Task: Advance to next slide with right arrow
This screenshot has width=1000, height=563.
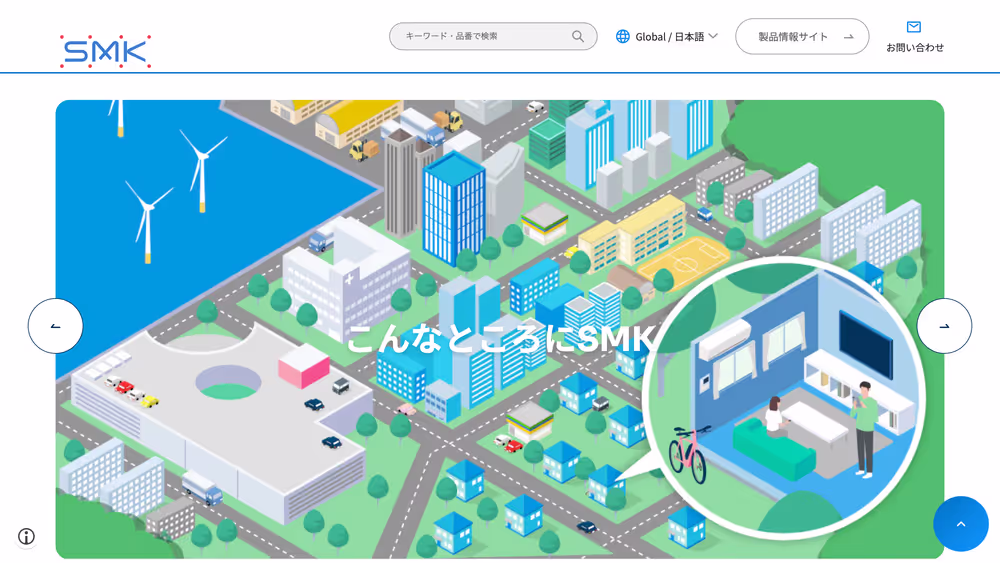Action: (944, 326)
